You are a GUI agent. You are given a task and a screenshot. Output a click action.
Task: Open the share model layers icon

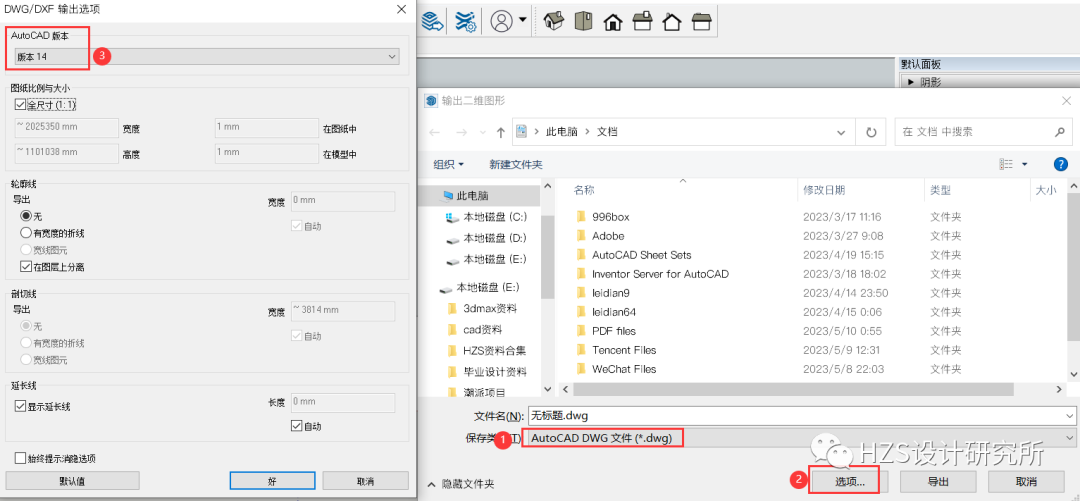[433, 21]
